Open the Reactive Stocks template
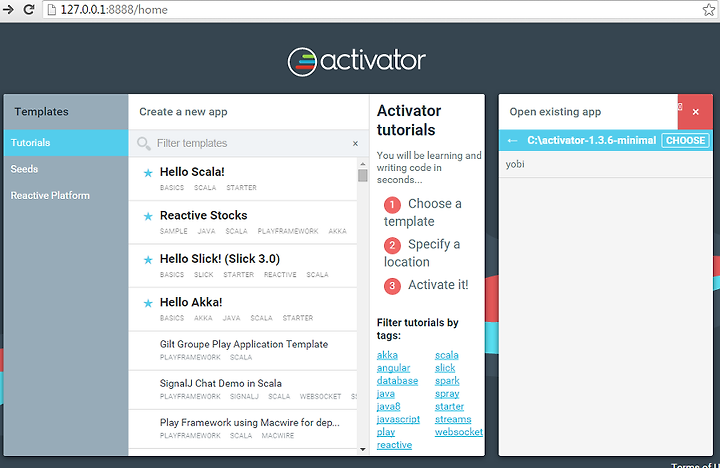This screenshot has width=720, height=468. (243, 222)
